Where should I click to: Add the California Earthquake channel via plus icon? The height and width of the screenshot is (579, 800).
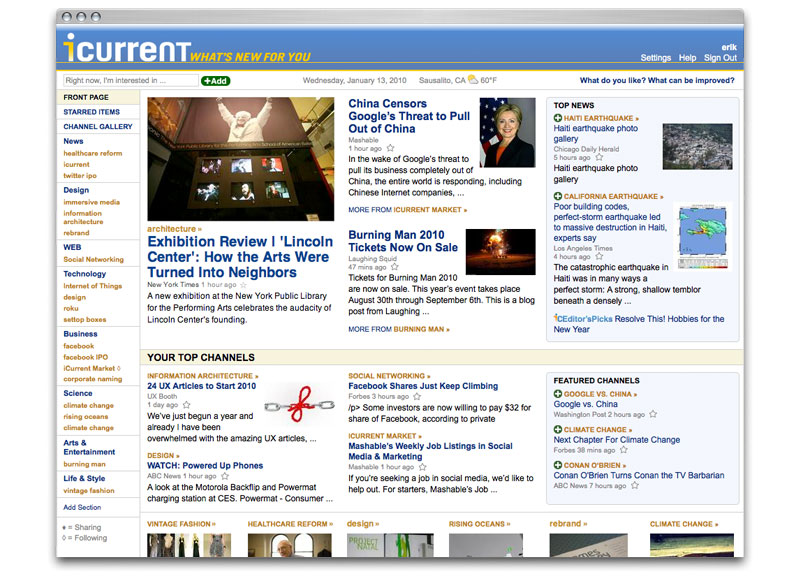pos(558,197)
